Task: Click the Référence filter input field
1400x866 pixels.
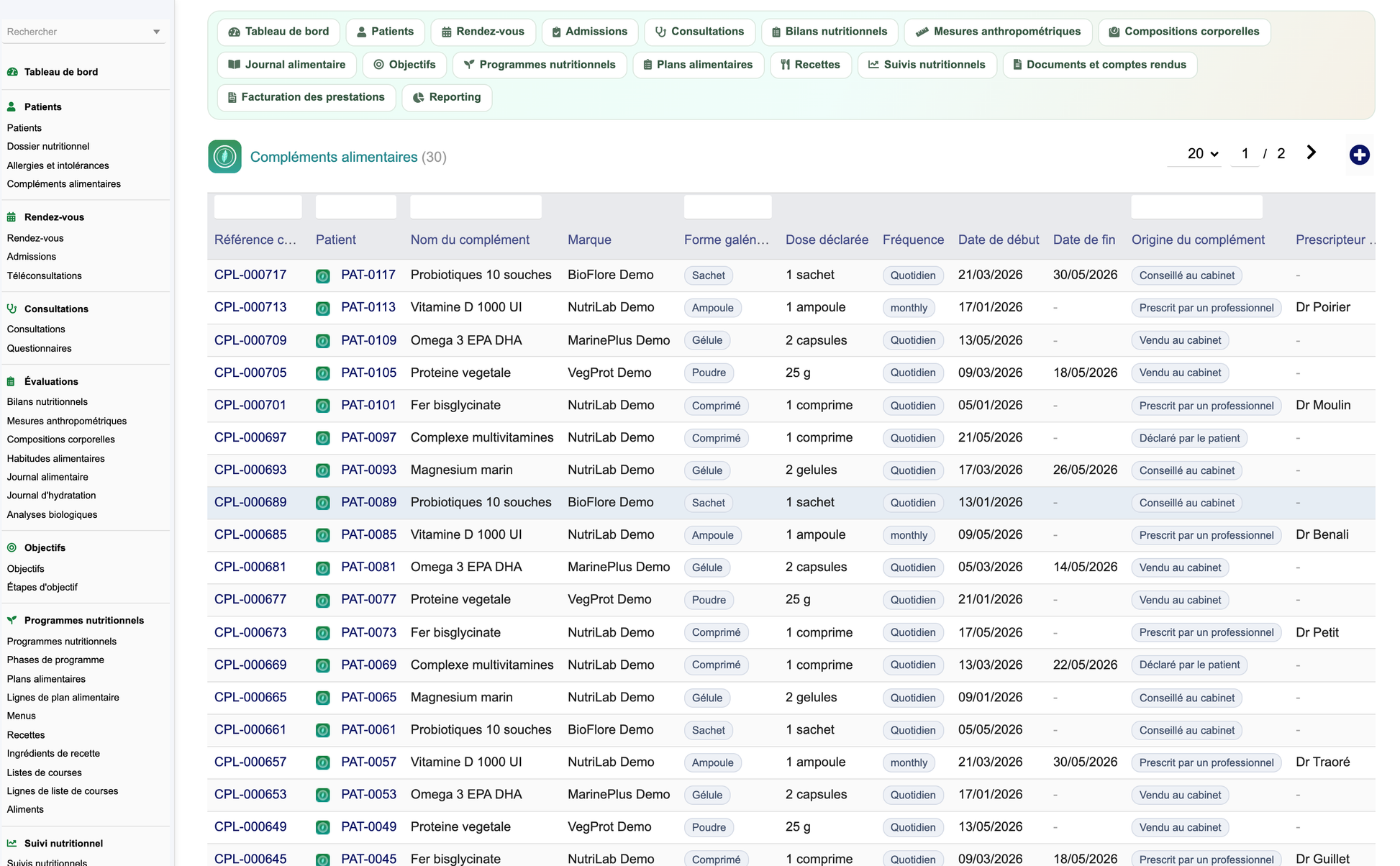Action: [x=258, y=206]
